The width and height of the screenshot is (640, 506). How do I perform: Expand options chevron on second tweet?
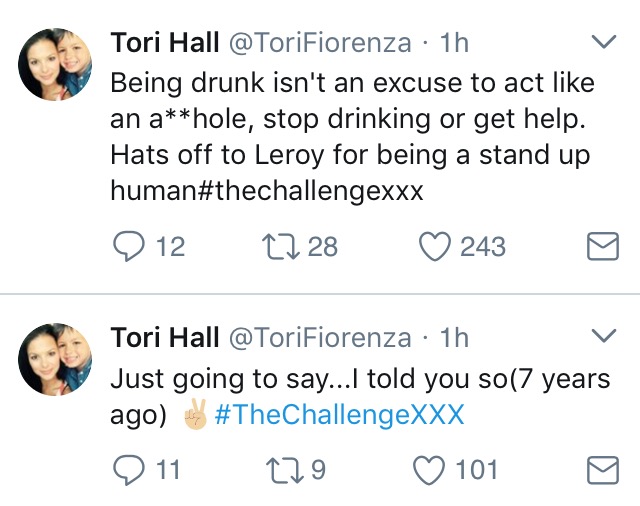coord(604,335)
